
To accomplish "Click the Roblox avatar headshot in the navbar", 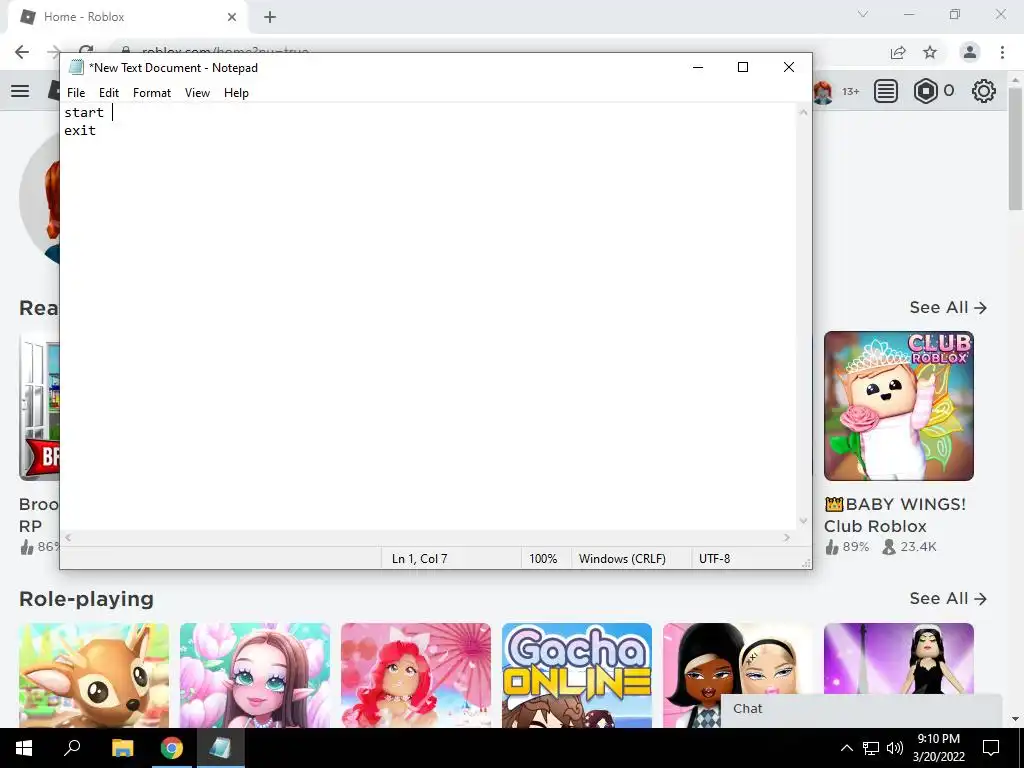I will click(823, 91).
